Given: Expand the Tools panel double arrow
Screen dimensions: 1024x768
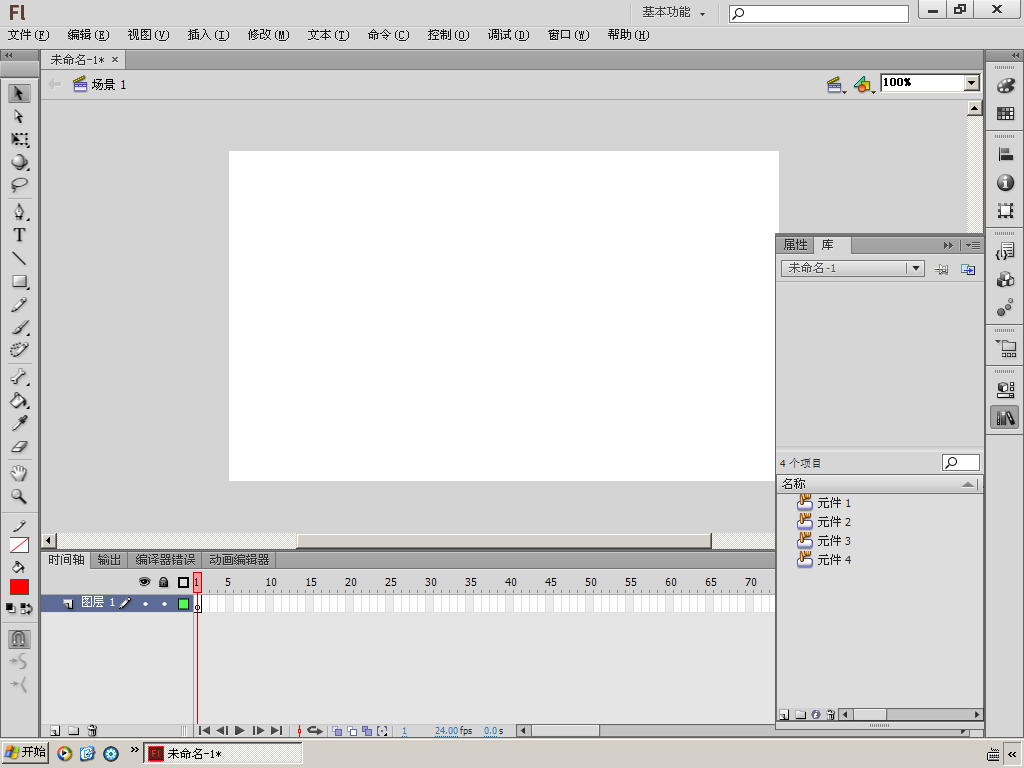Looking at the screenshot, I should pos(9,56).
